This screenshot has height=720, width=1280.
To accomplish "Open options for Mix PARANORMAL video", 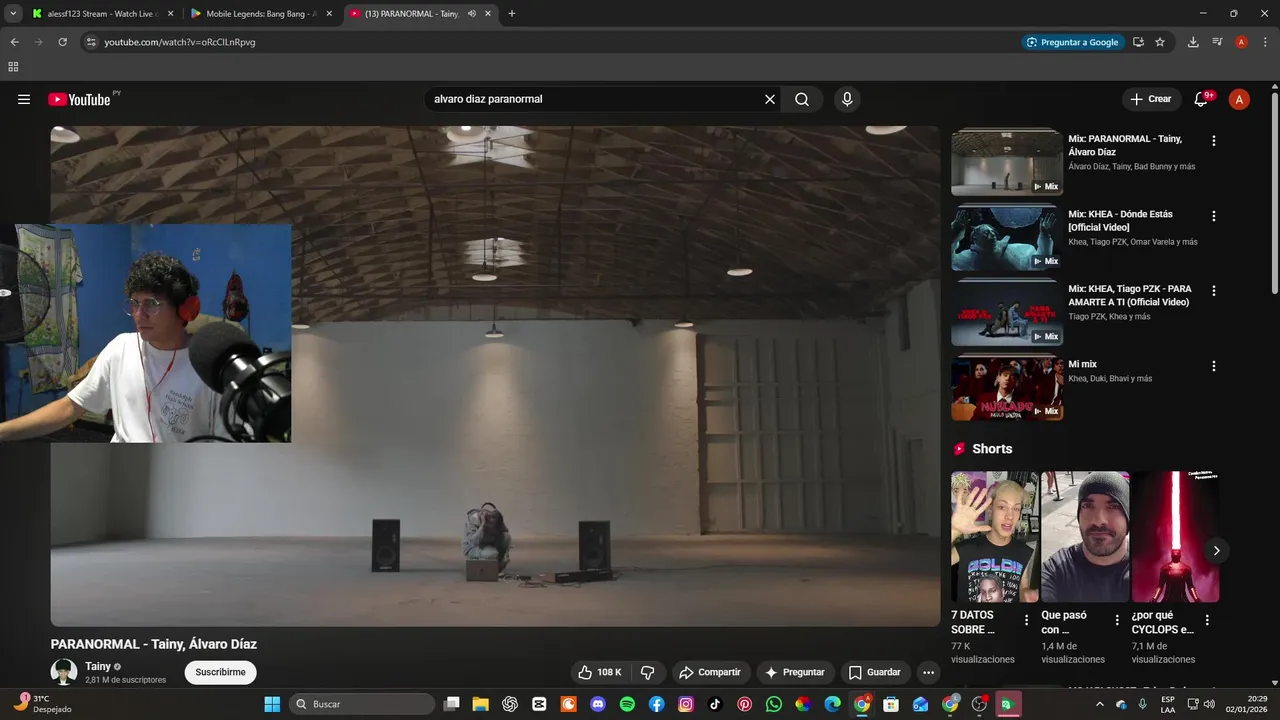I will click(x=1214, y=141).
